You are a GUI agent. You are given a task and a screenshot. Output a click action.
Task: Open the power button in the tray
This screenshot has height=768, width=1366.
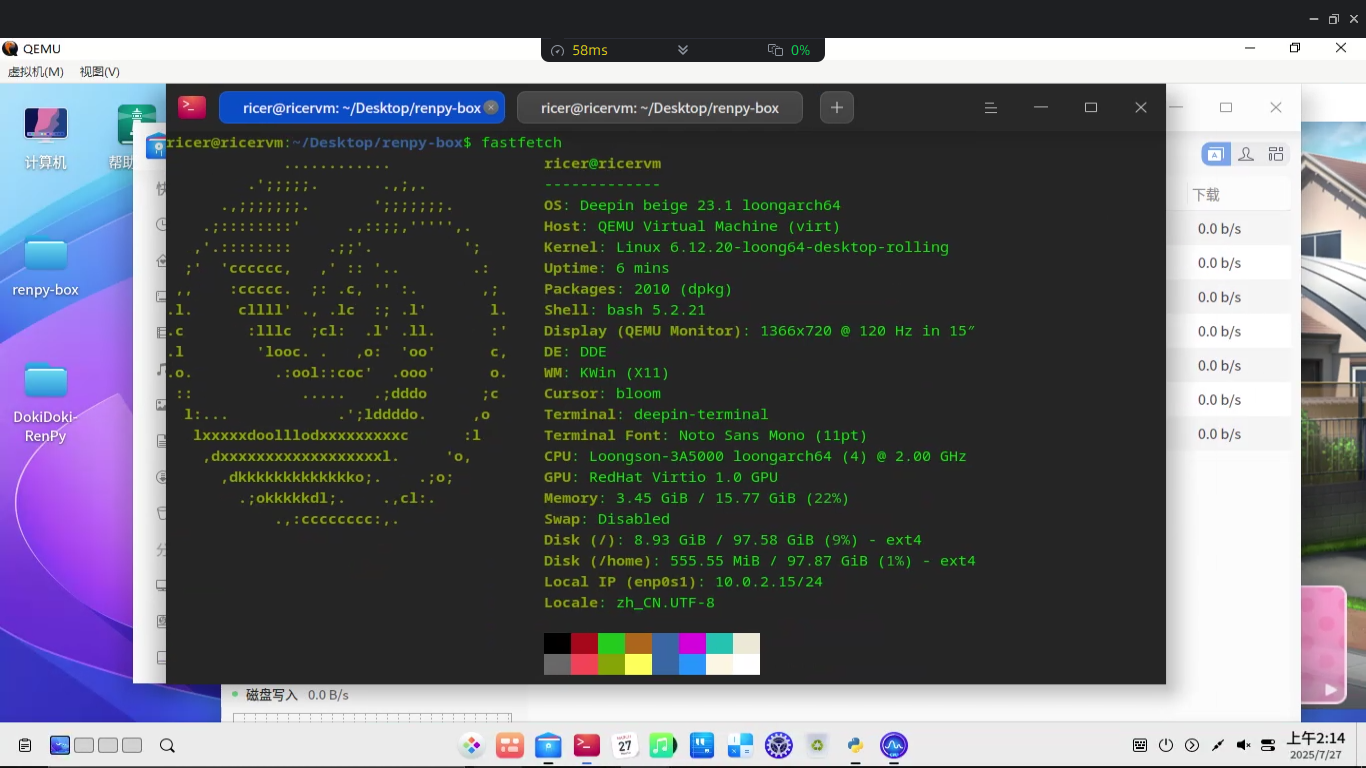[x=1166, y=745]
